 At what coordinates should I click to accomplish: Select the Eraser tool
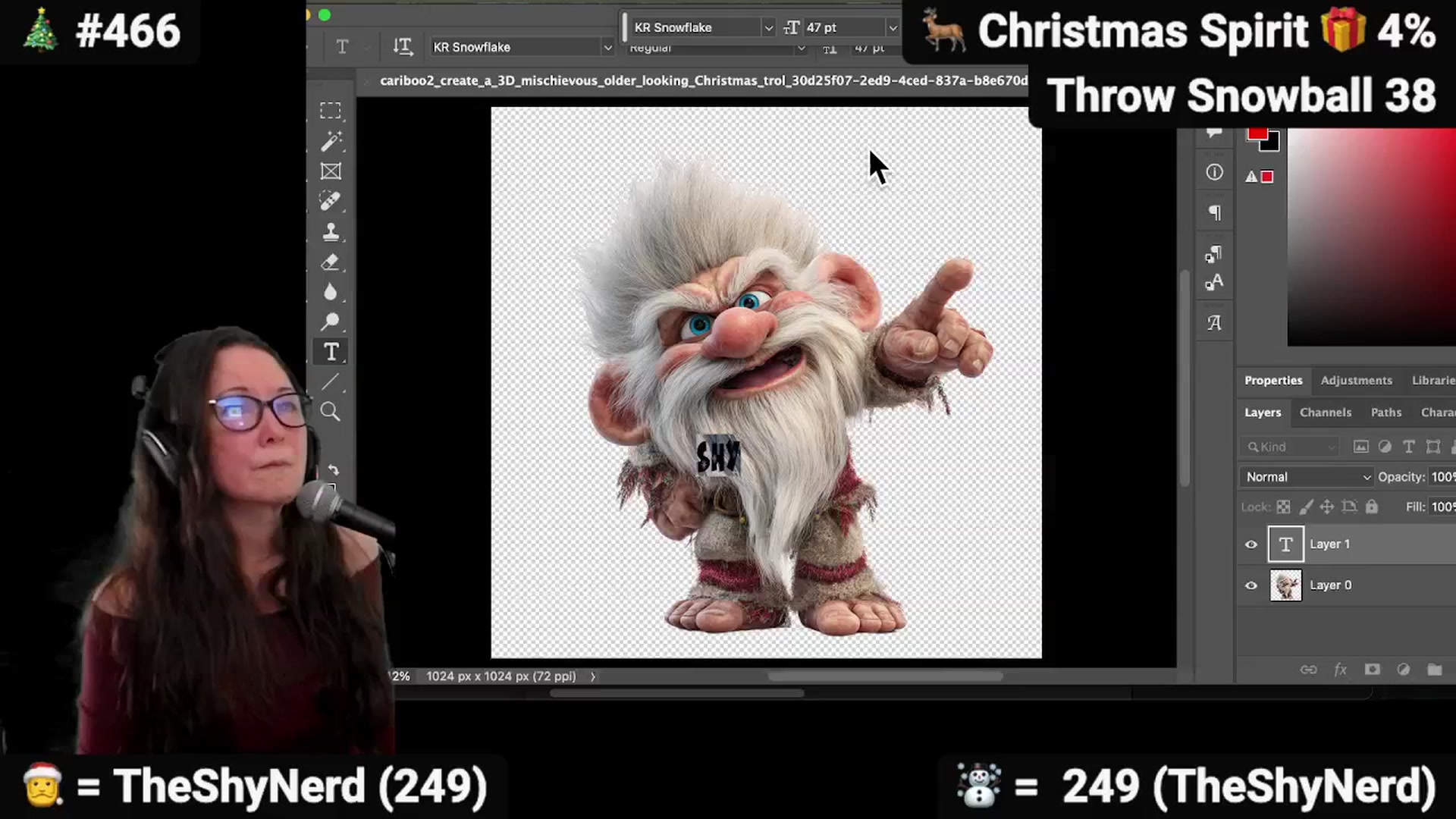point(331,262)
